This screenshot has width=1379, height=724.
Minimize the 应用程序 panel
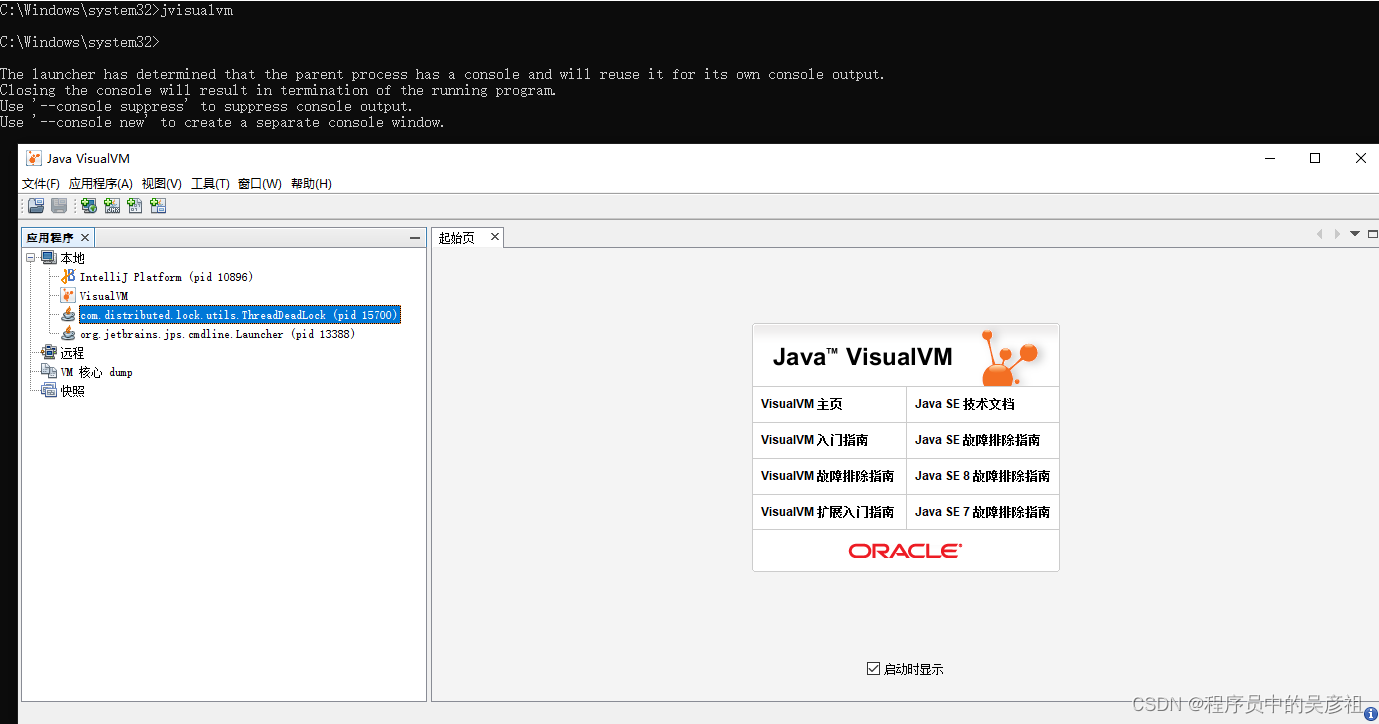pyautogui.click(x=415, y=238)
